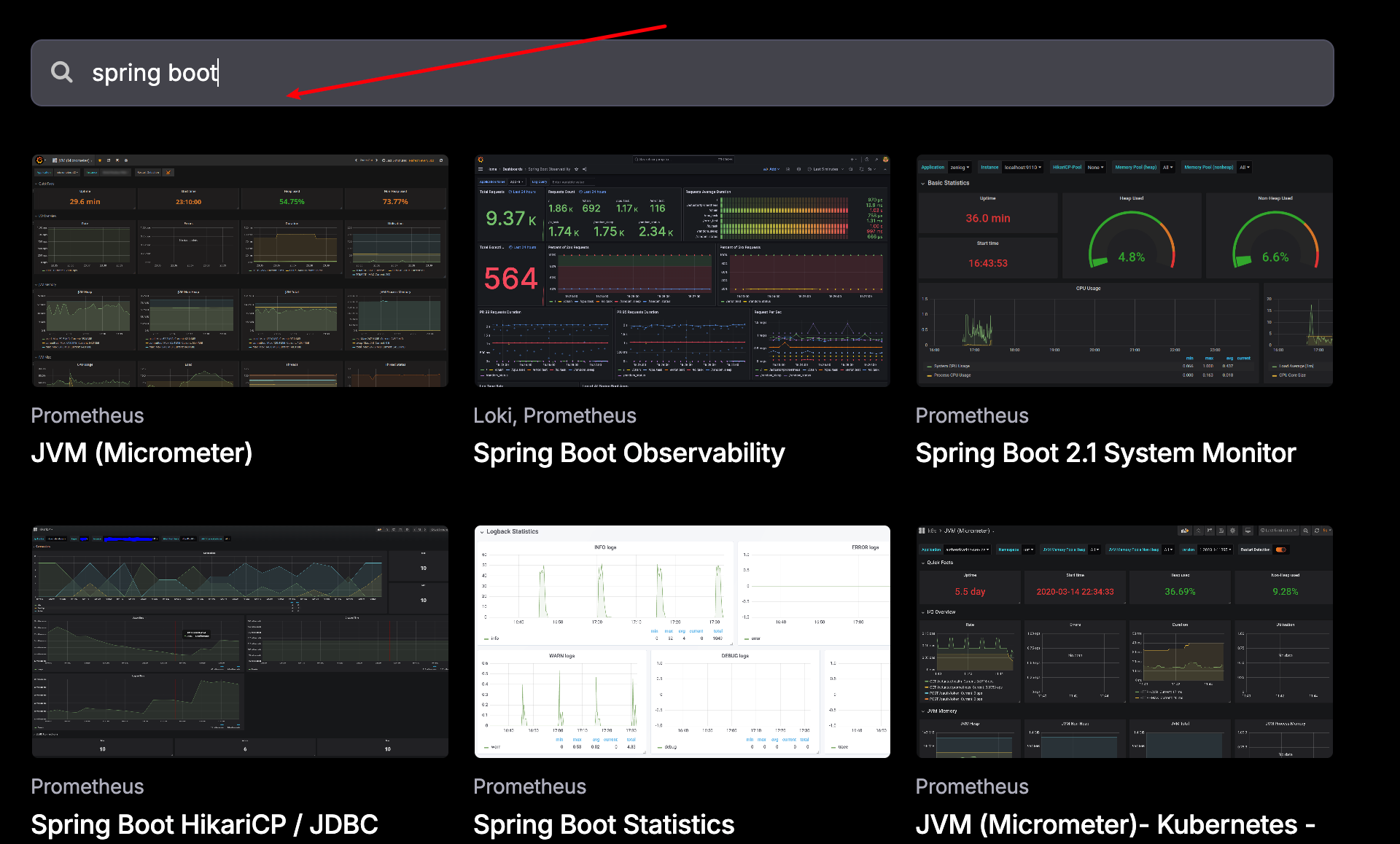Open the Spring Boot HikariCP / JDBC thumbnail
Viewport: 1400px width, 844px height.
(x=240, y=641)
